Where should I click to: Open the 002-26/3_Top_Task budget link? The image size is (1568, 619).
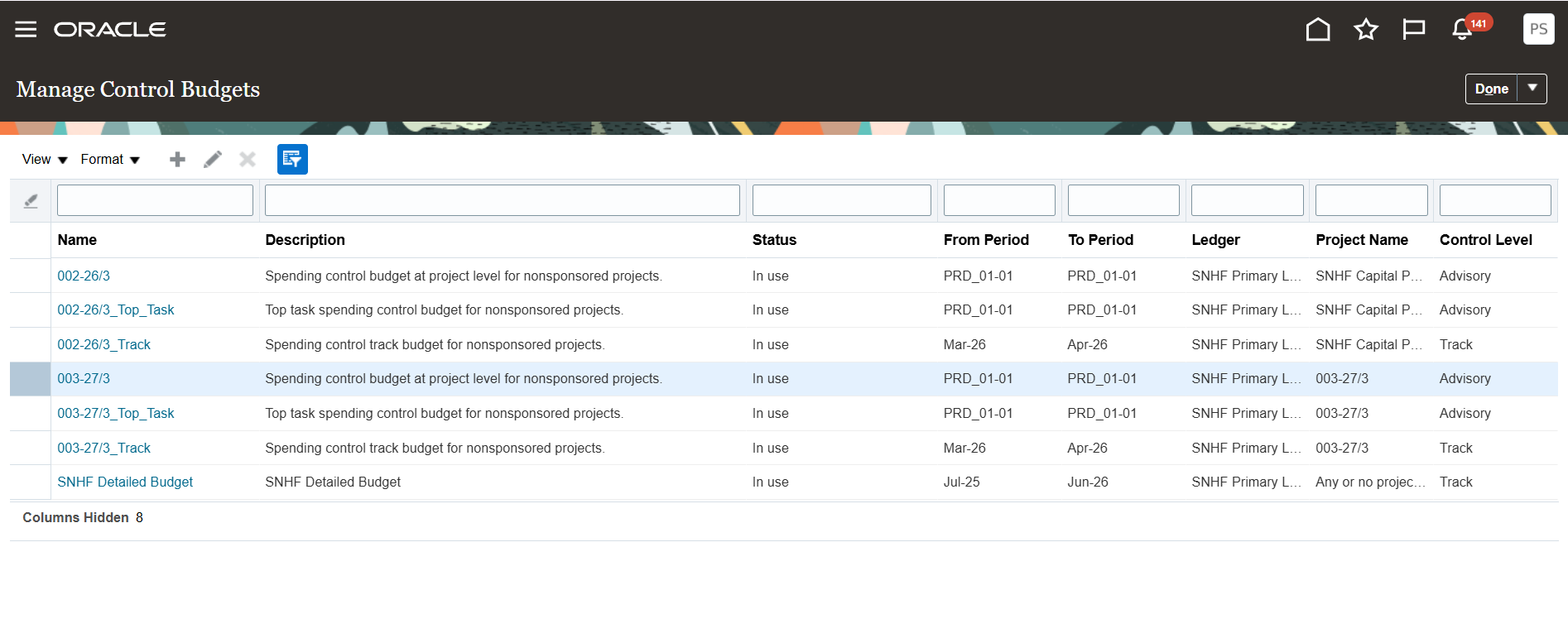point(116,310)
